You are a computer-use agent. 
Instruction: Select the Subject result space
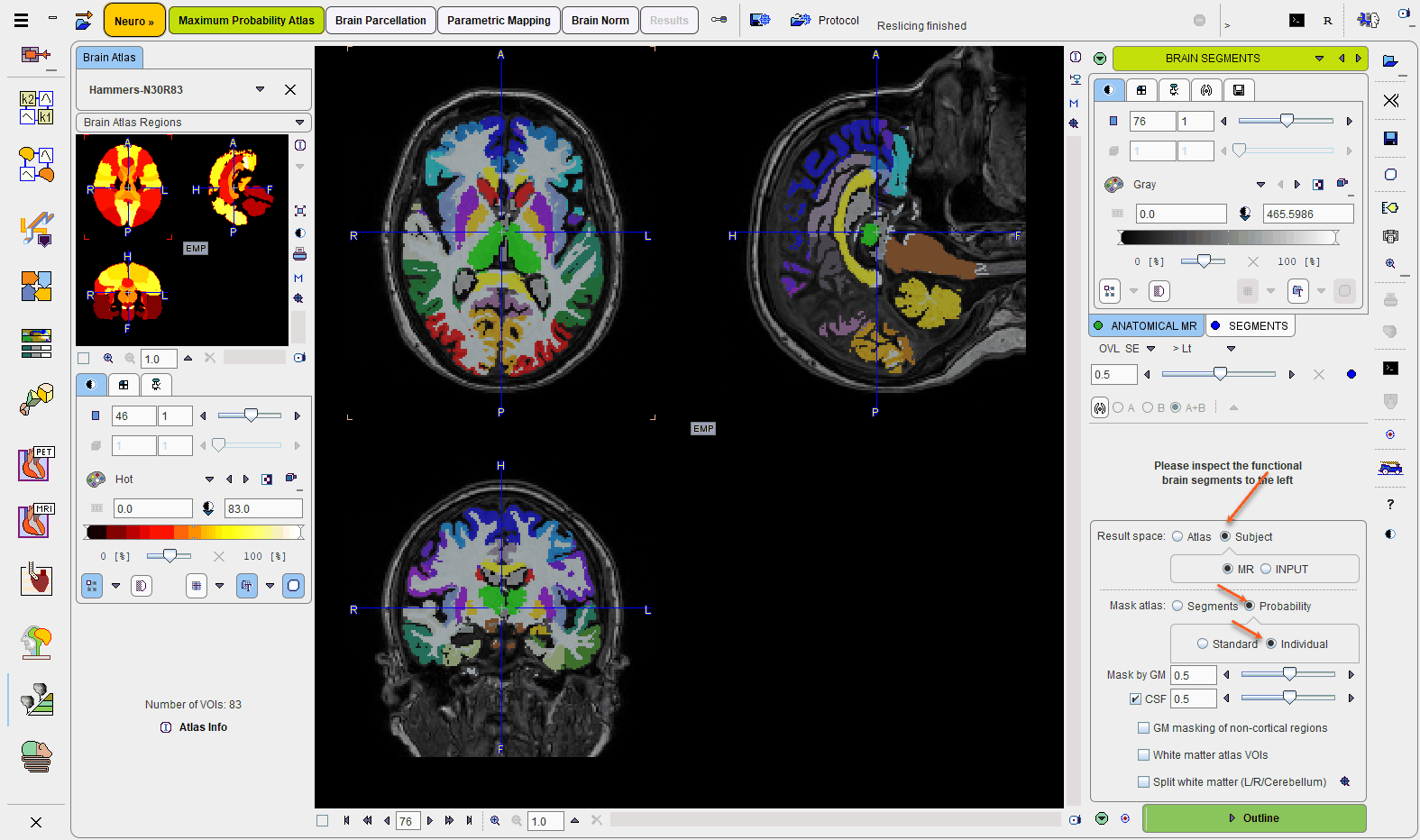[x=1225, y=536]
